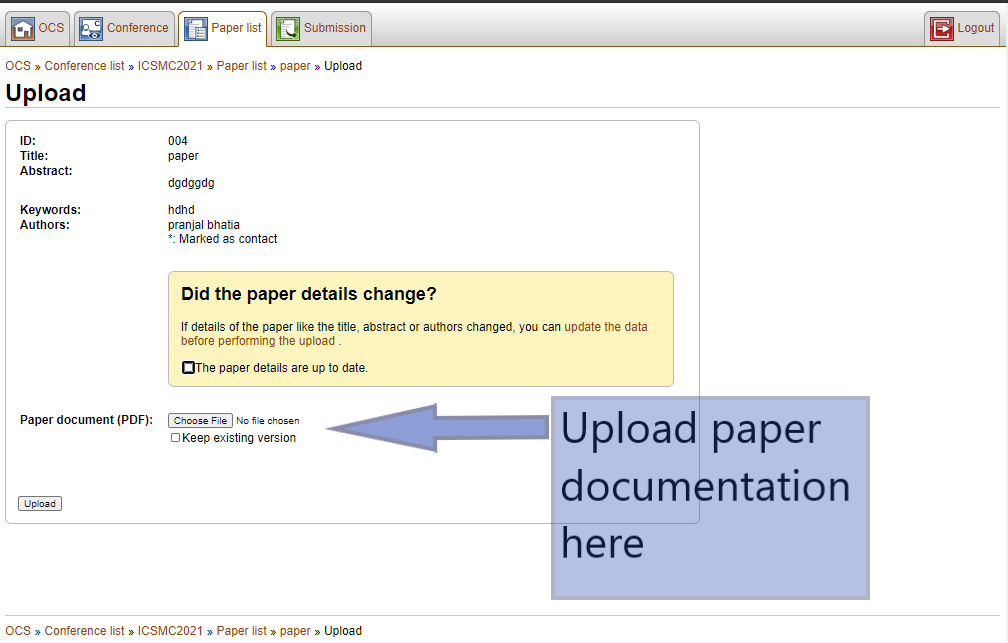Open ICSMC2021 in the top breadcrumb

[170, 66]
